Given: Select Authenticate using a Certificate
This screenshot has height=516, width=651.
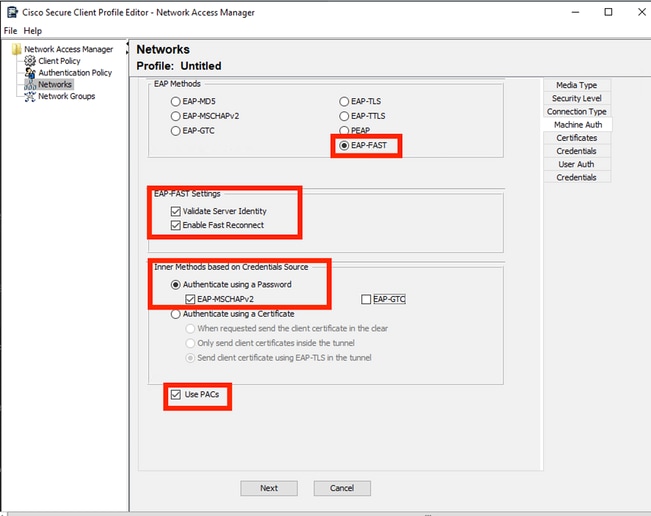Looking at the screenshot, I should [x=176, y=314].
